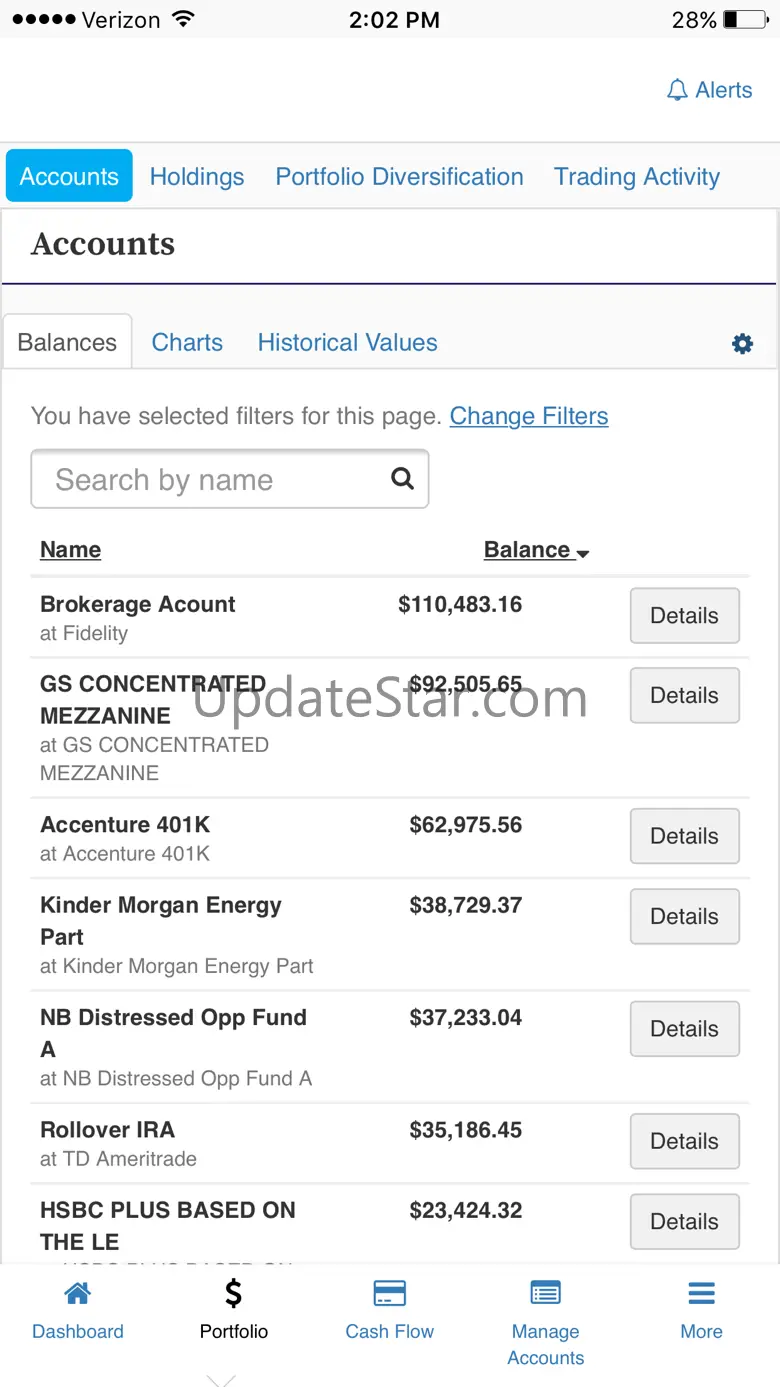Go to Dashboard via home icon
The width and height of the screenshot is (780, 1387).
(77, 1294)
